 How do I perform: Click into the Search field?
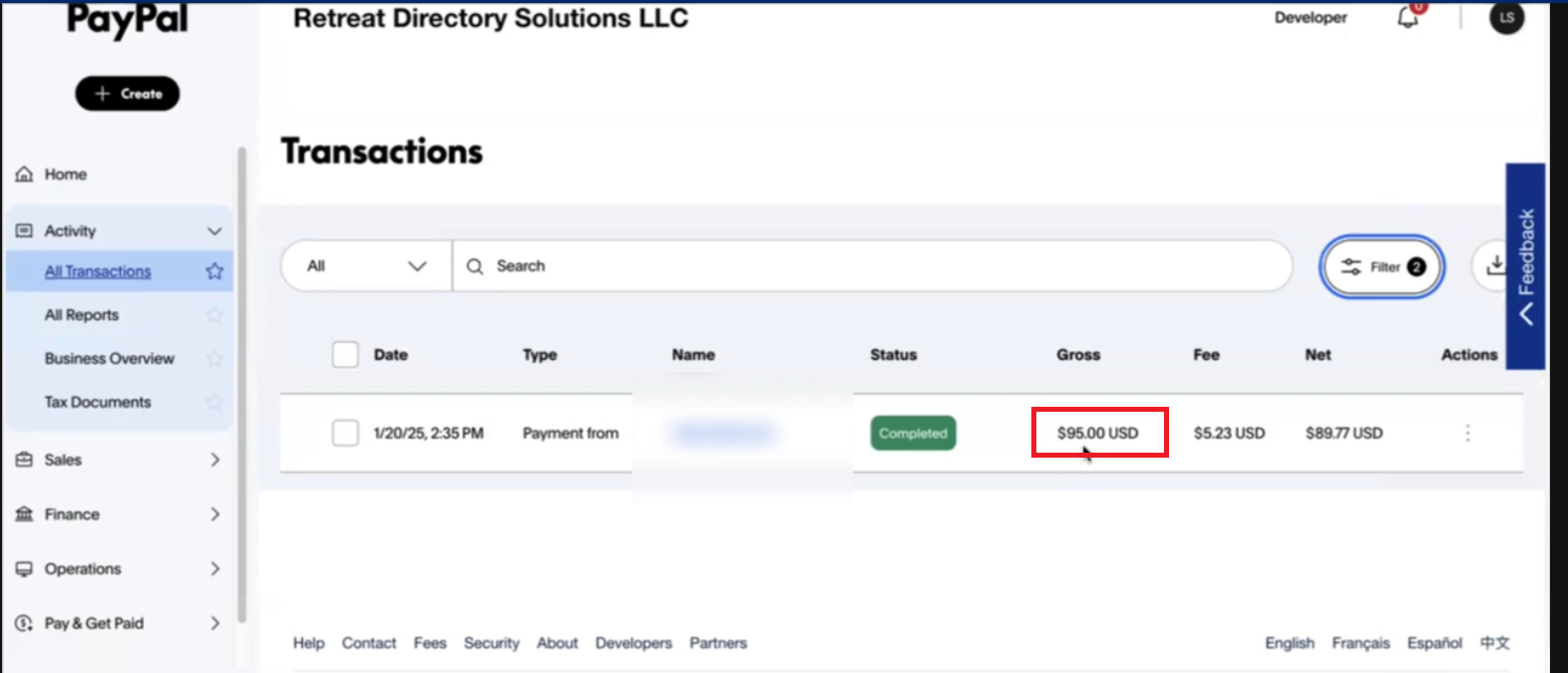pos(873,266)
